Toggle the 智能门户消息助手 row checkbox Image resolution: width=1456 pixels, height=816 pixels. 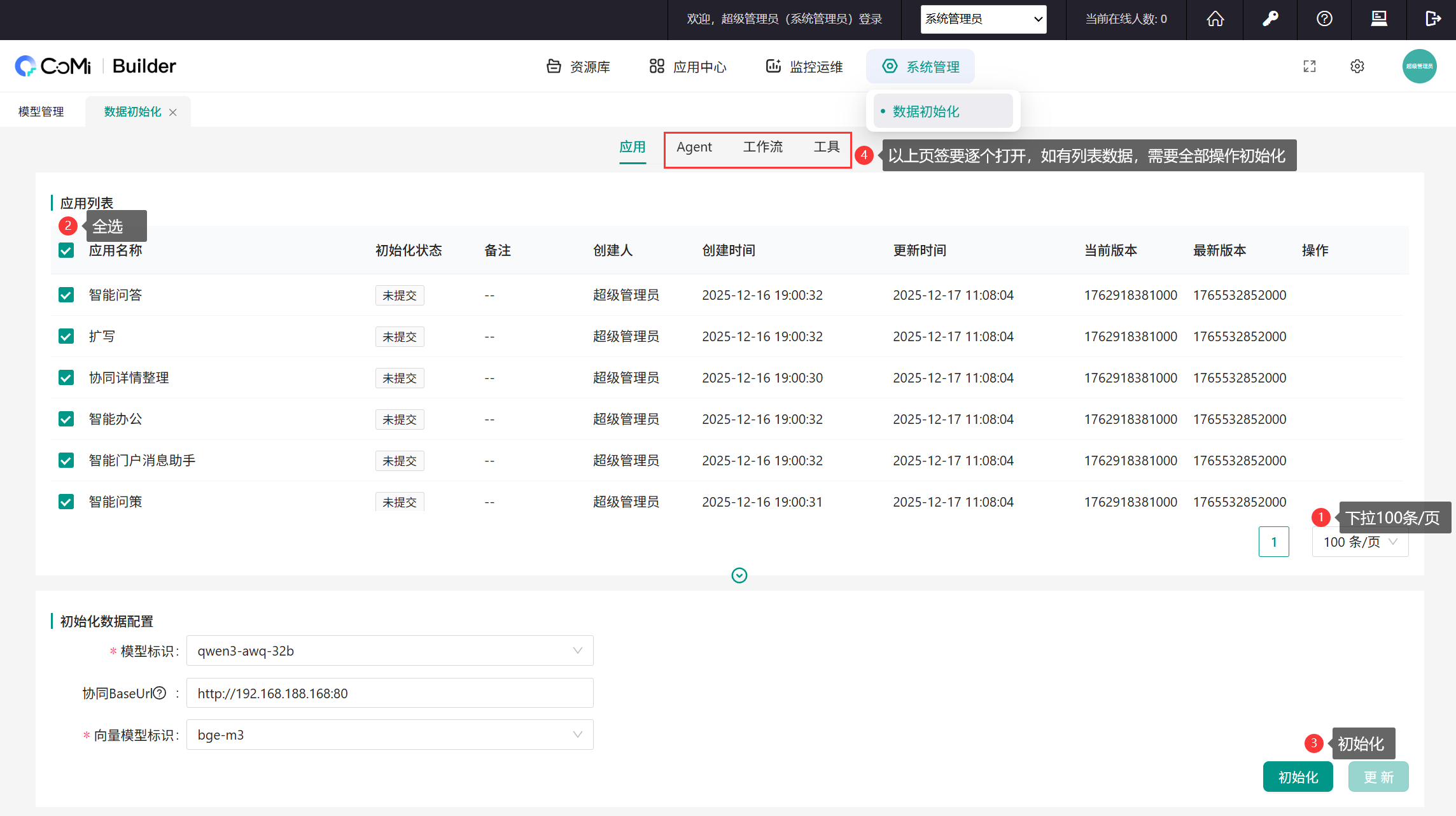click(x=66, y=460)
